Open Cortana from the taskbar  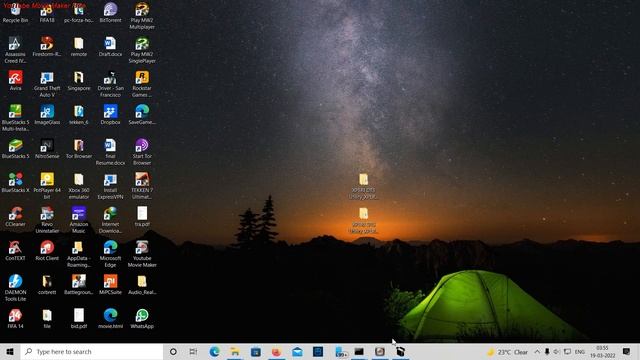173,352
